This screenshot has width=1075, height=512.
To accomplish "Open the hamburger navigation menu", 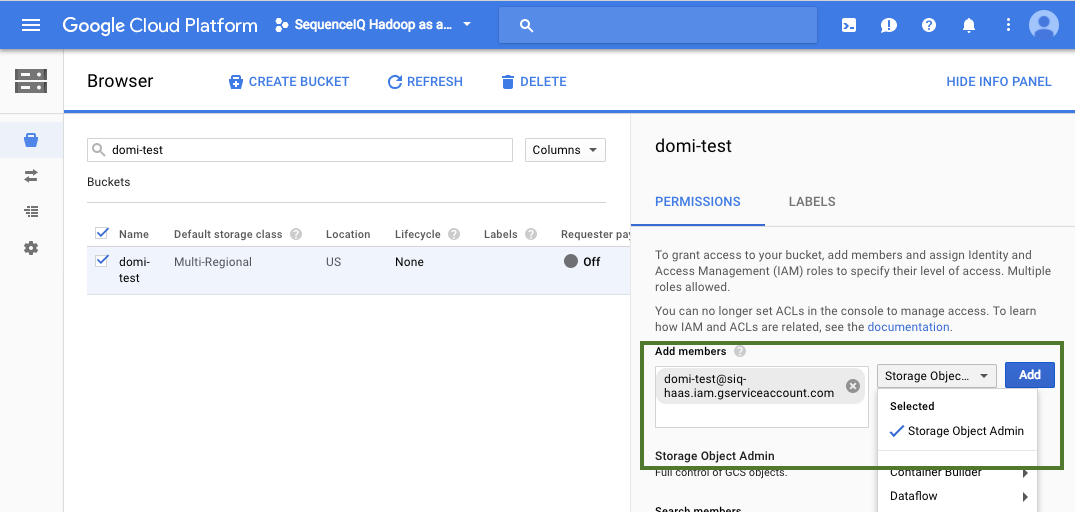I will click(x=31, y=25).
